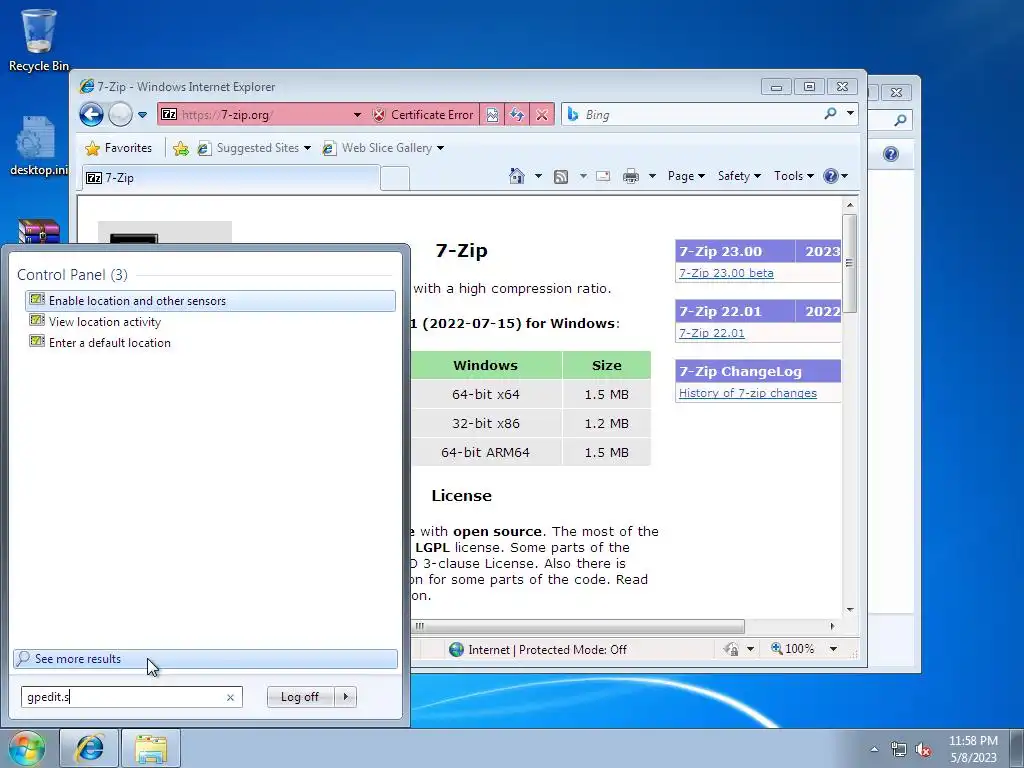This screenshot has width=1024, height=768.
Task: Open the Favorites star button
Action: (118, 148)
